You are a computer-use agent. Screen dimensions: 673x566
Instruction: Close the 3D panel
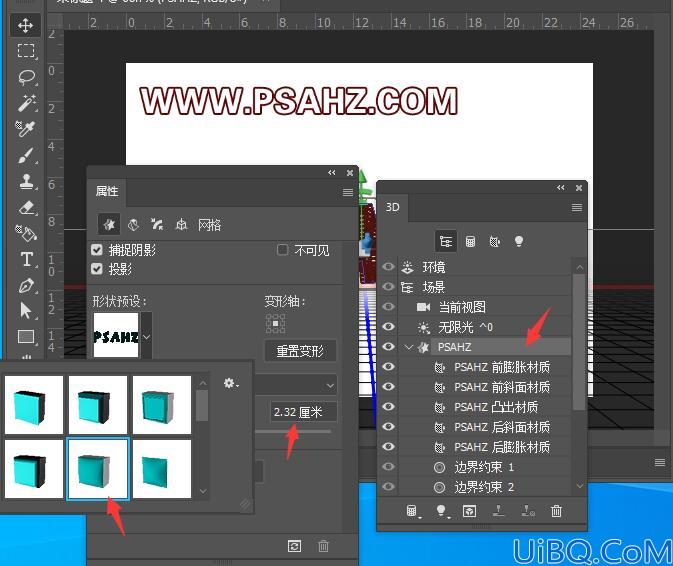[x=579, y=188]
